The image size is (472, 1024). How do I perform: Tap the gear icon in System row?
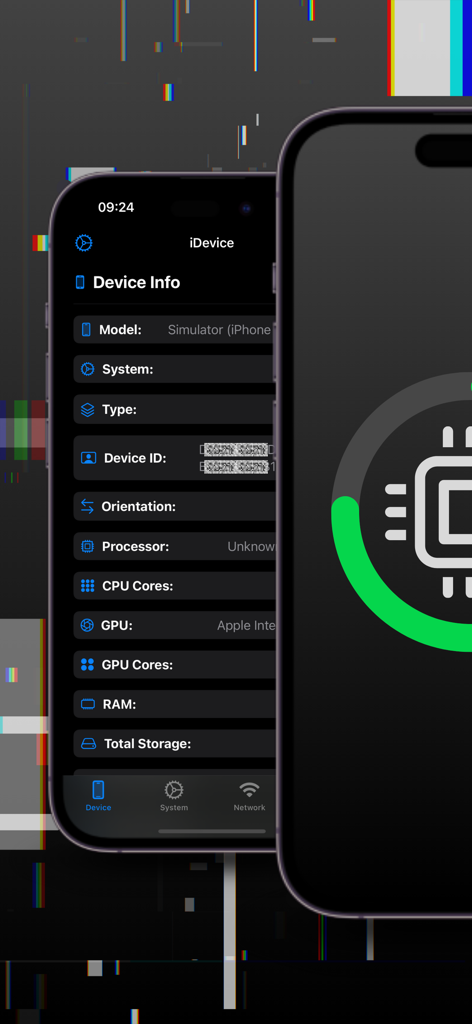(87, 369)
